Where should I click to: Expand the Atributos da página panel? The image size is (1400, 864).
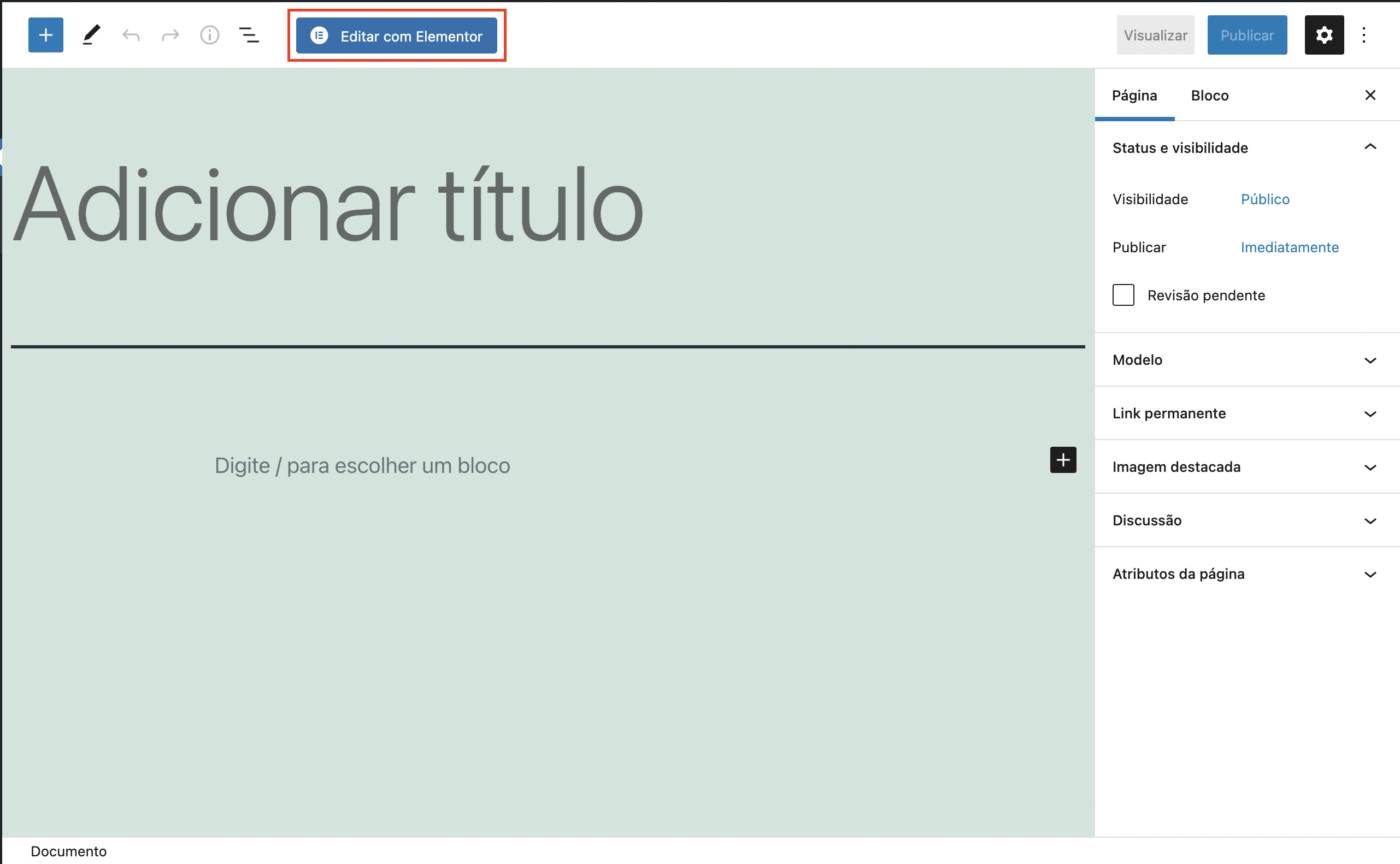1247,575
